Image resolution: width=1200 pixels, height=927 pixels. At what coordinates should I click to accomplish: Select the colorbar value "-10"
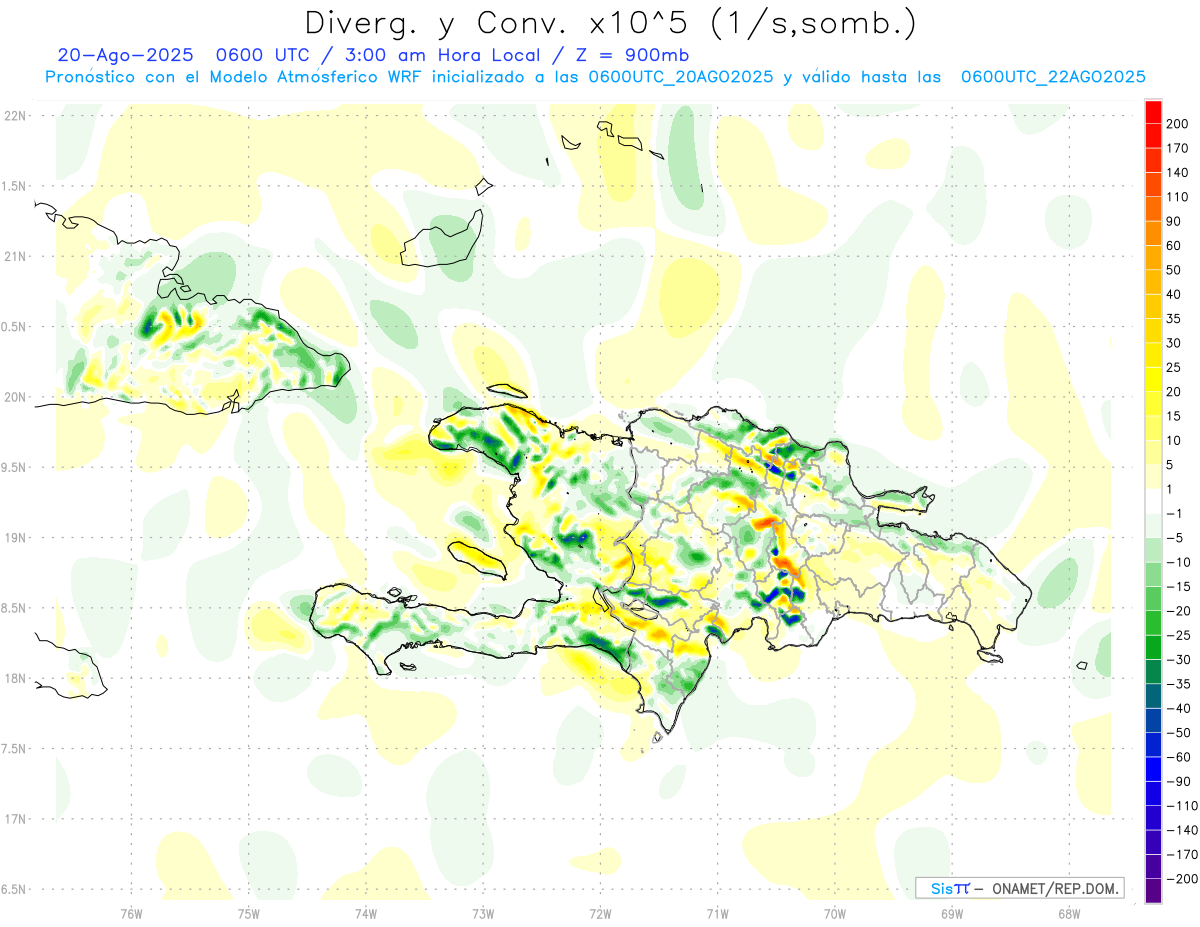[x=1178, y=562]
